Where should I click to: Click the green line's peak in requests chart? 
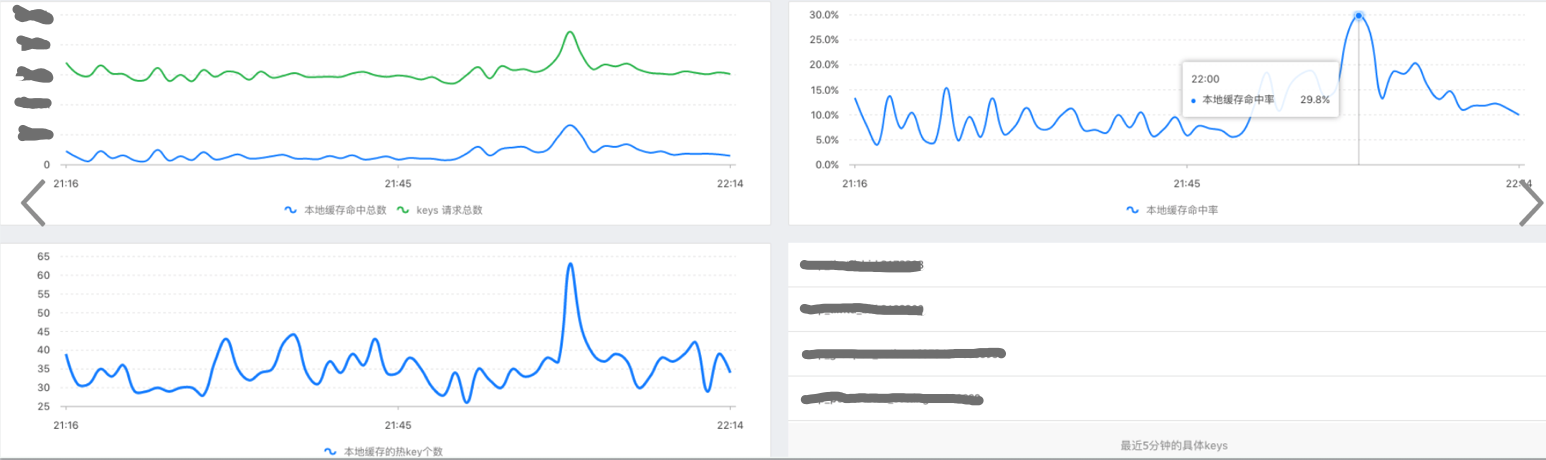[569, 32]
